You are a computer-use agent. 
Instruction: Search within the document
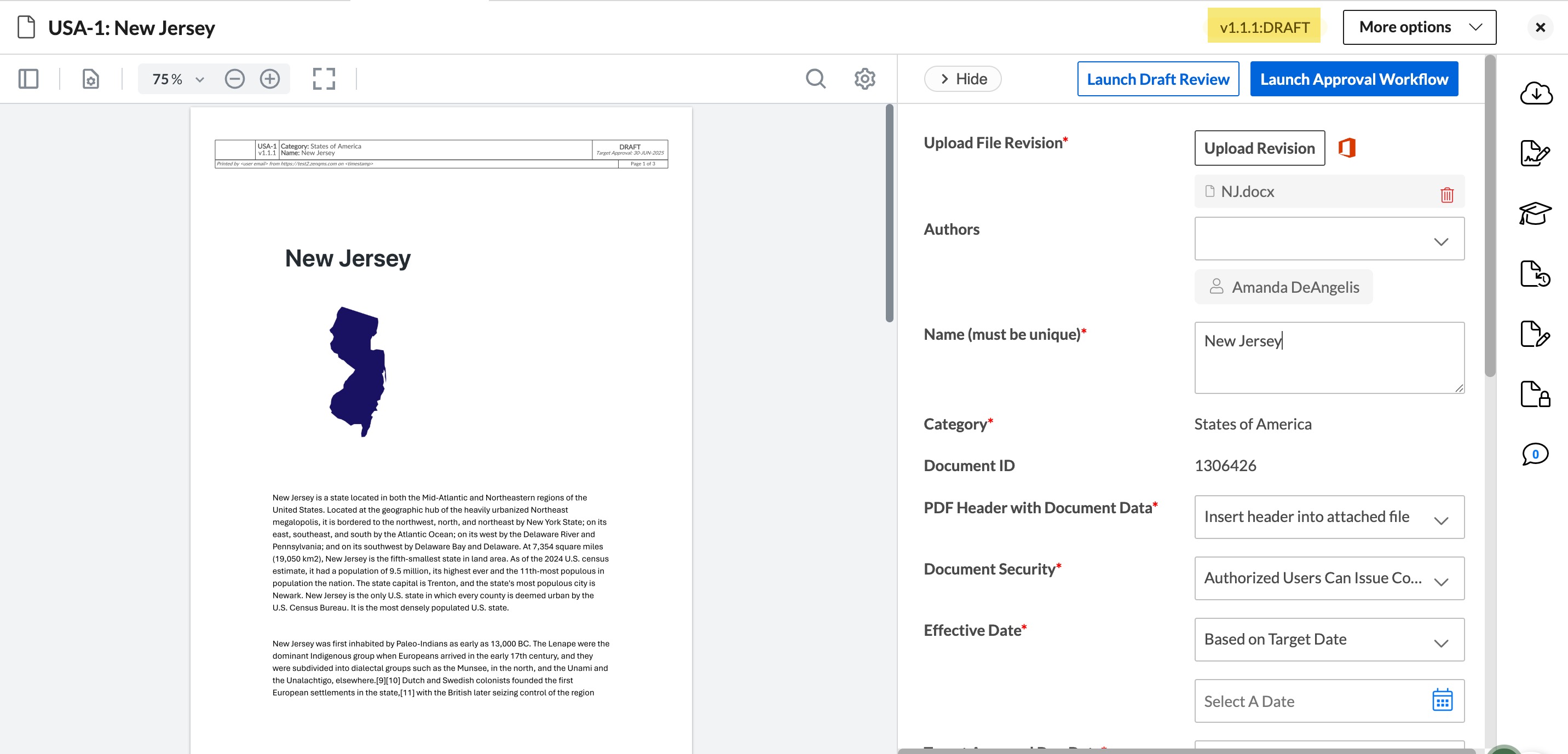coord(816,79)
